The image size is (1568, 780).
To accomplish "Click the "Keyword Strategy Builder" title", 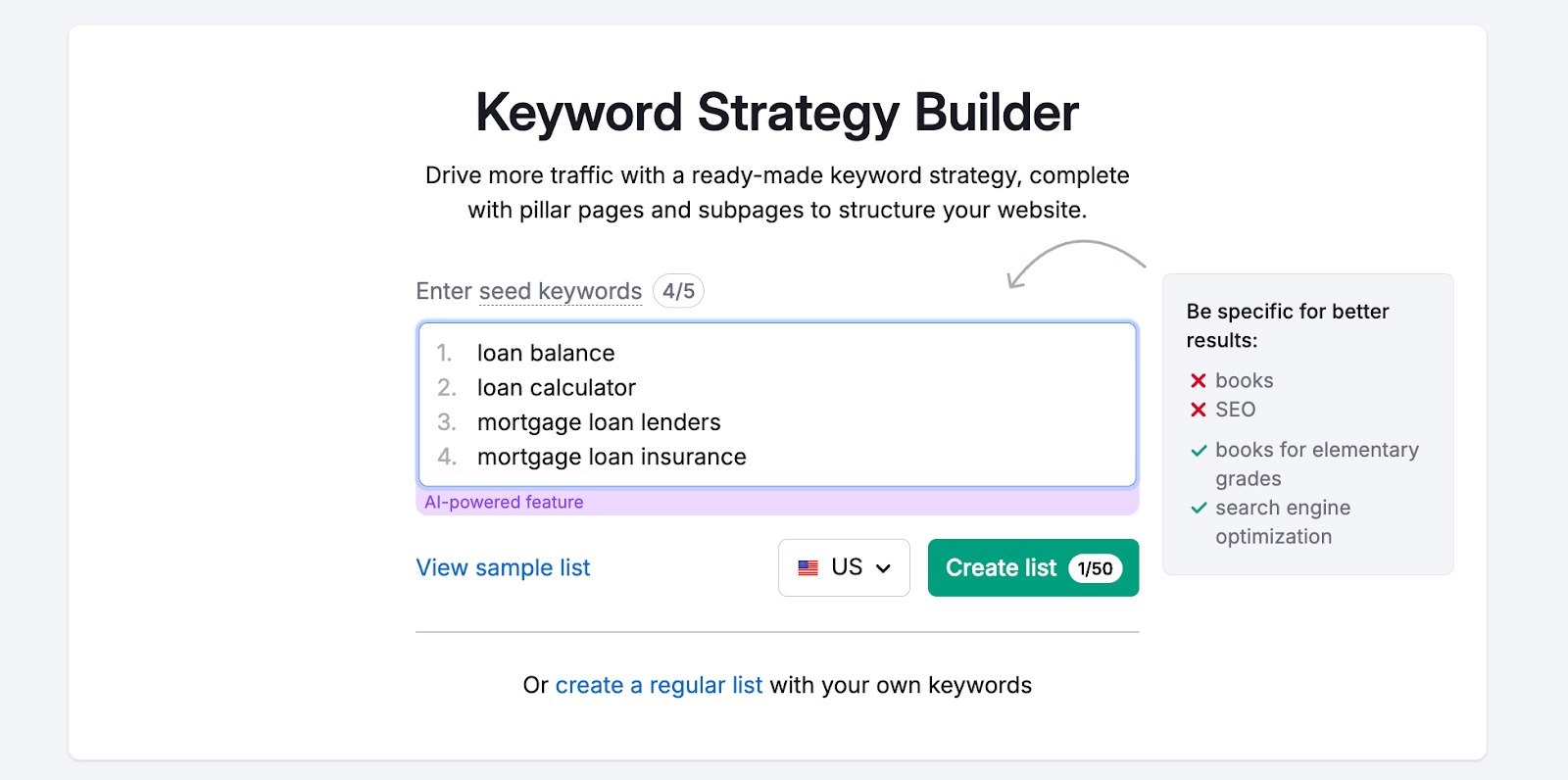I will [776, 112].
